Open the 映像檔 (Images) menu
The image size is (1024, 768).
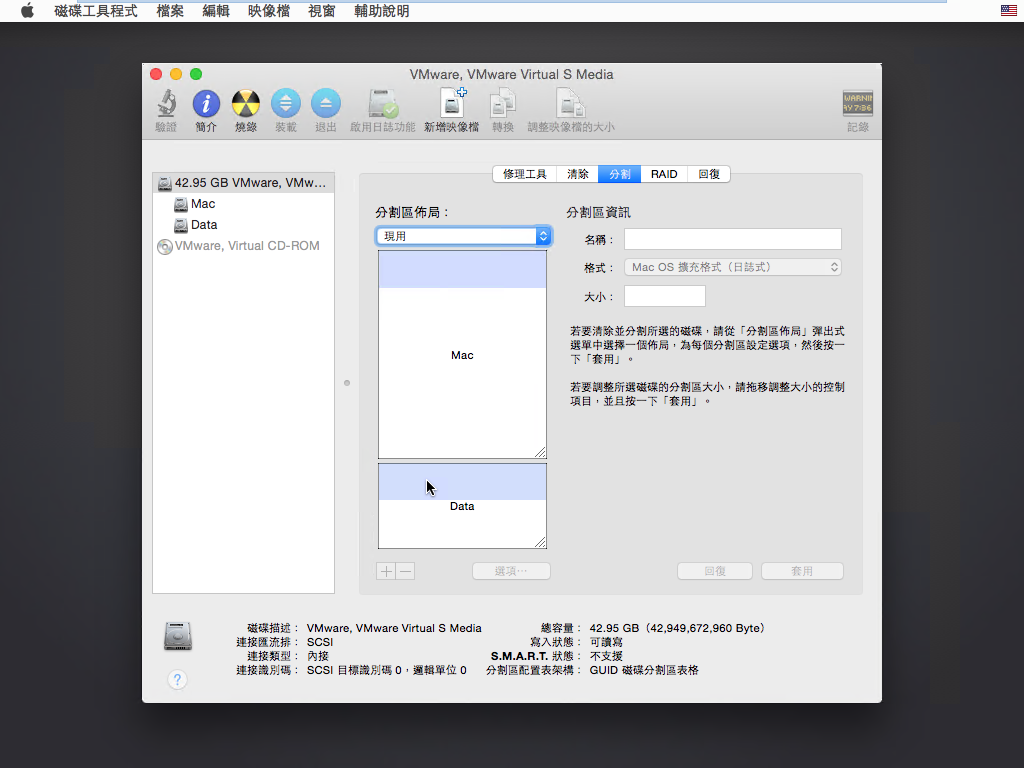click(268, 11)
